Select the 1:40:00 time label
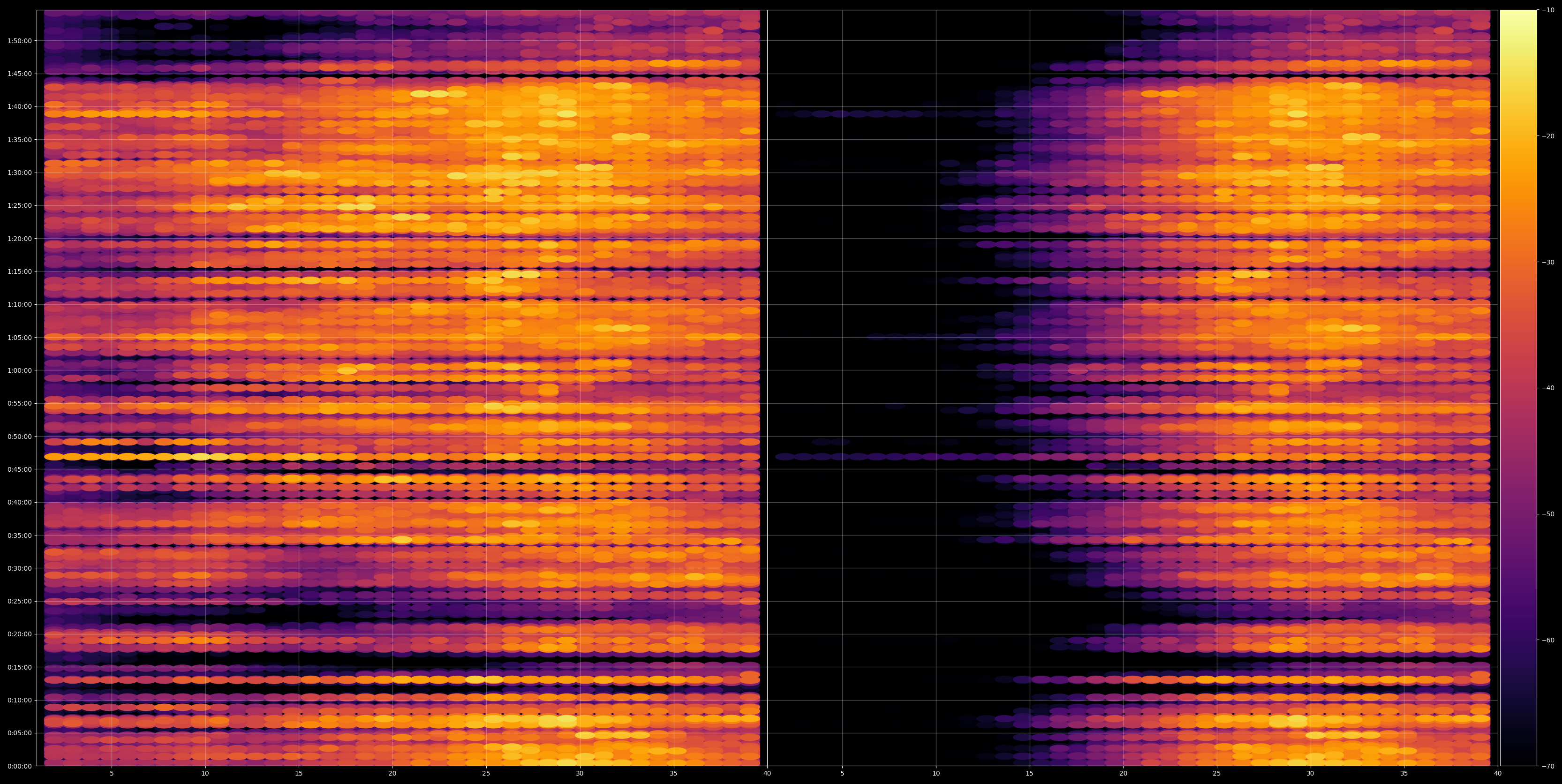Viewport: 1562px width, 784px height. coord(19,107)
